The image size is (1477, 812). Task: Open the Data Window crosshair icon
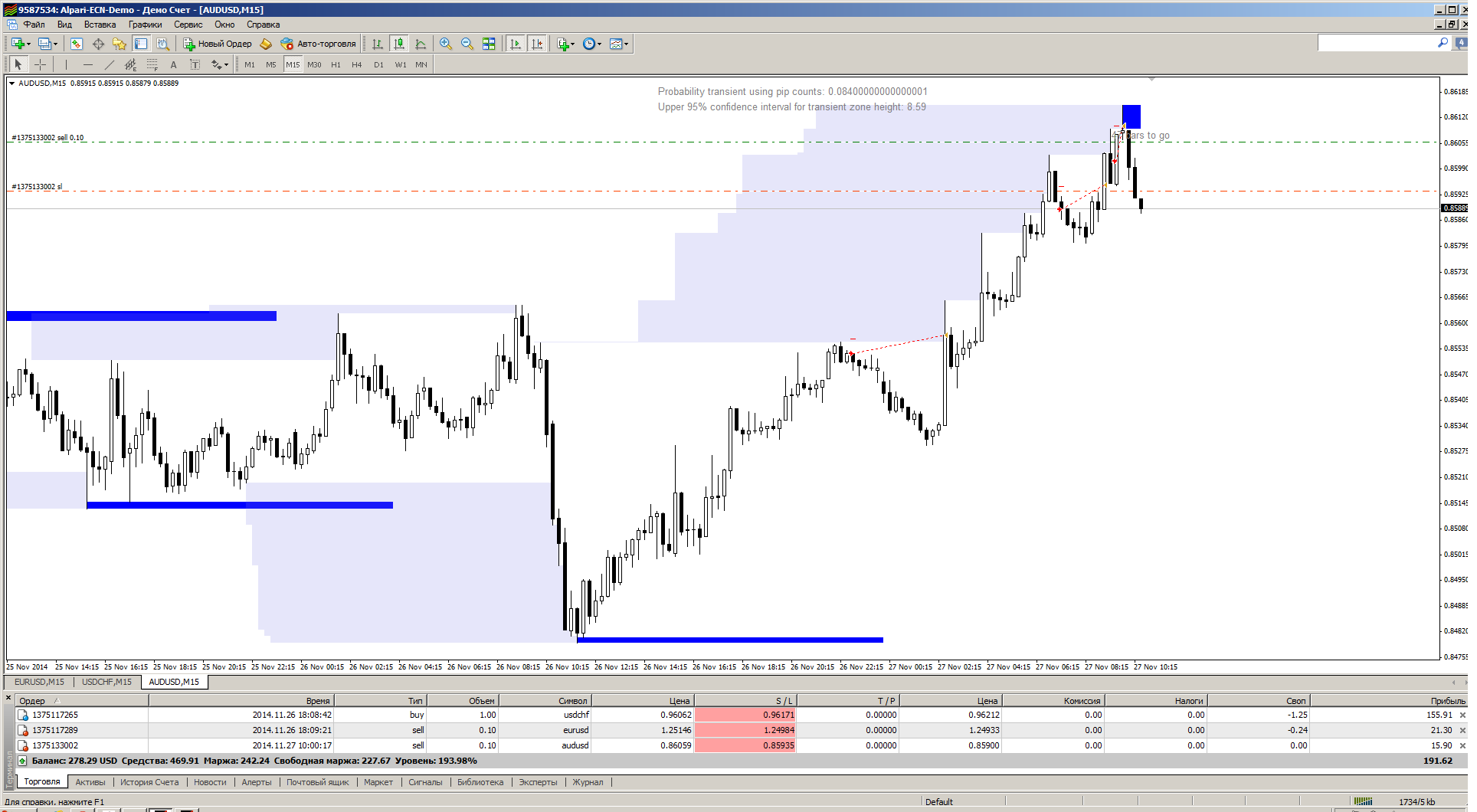(x=98, y=44)
